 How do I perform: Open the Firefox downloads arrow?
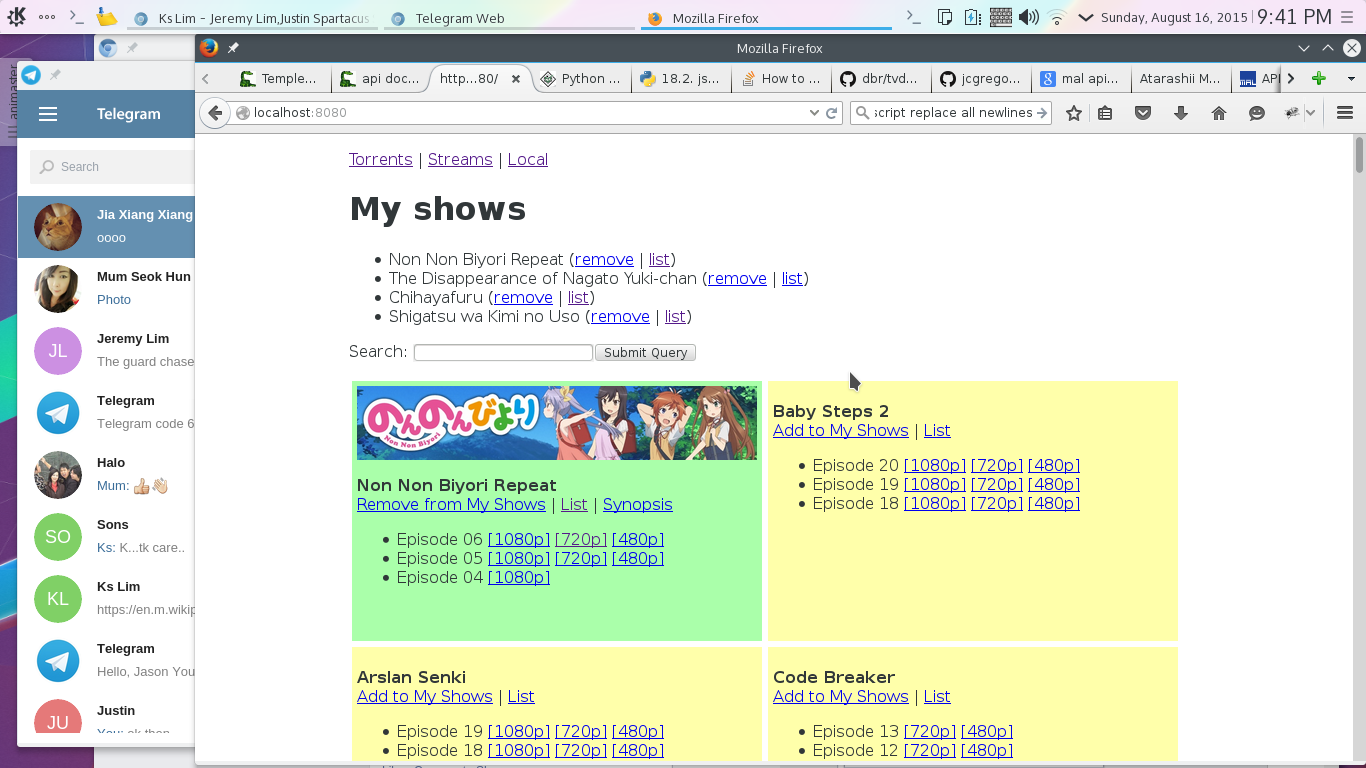1181,113
